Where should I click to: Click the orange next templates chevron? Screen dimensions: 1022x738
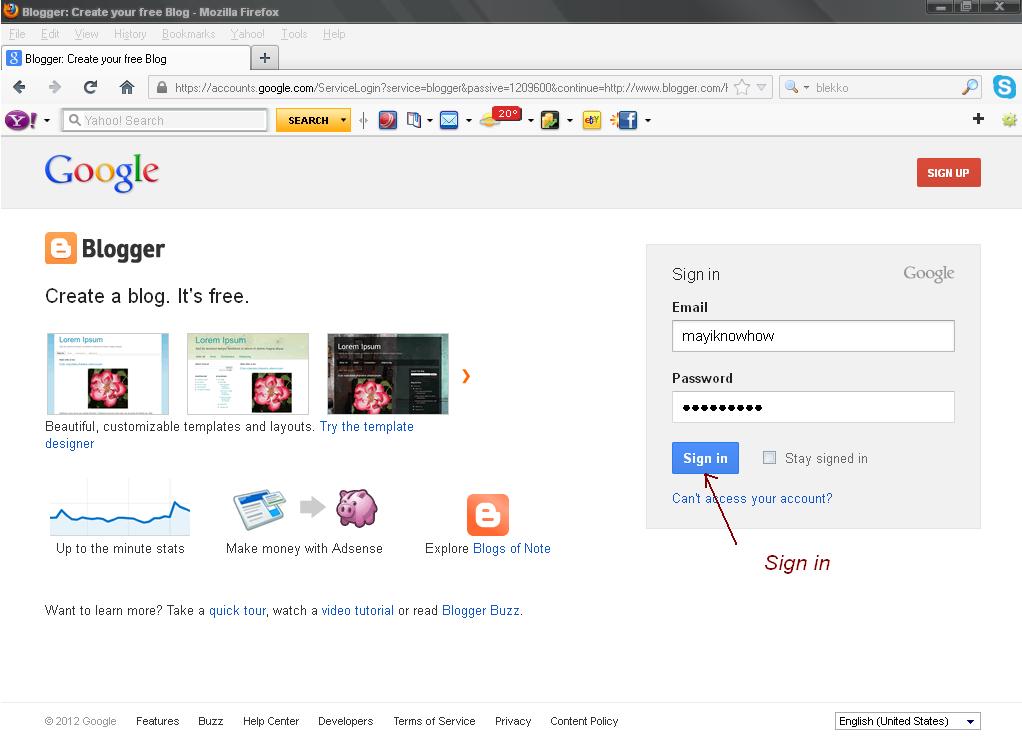click(x=466, y=376)
